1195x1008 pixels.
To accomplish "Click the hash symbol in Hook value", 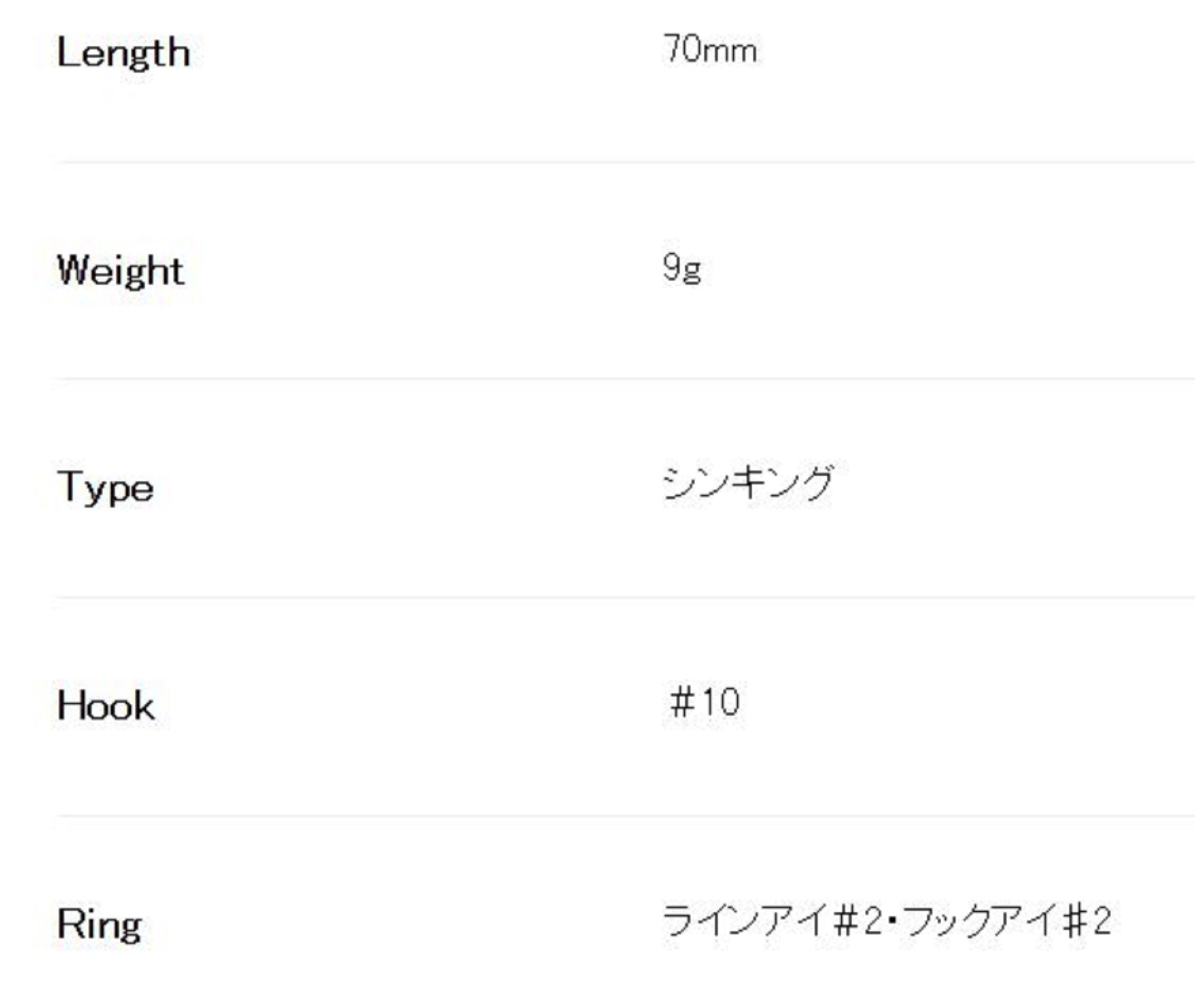I will pyautogui.click(x=682, y=701).
